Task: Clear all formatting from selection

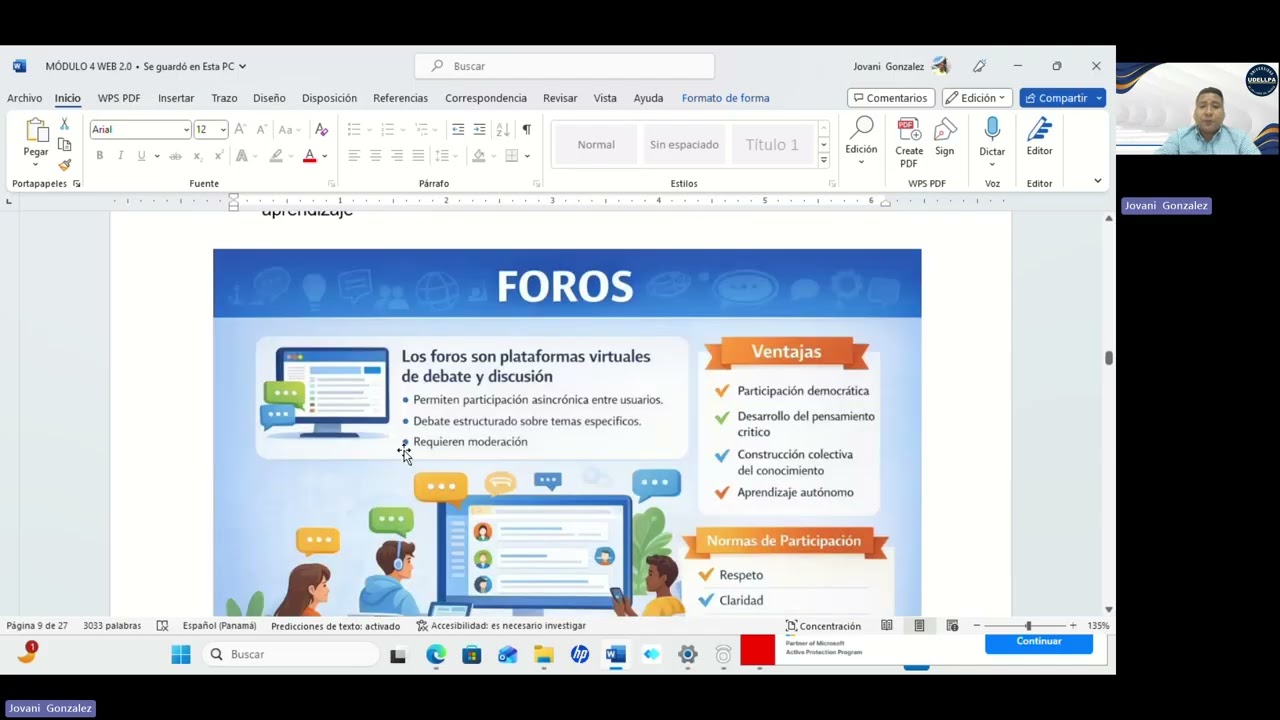Action: (x=321, y=129)
